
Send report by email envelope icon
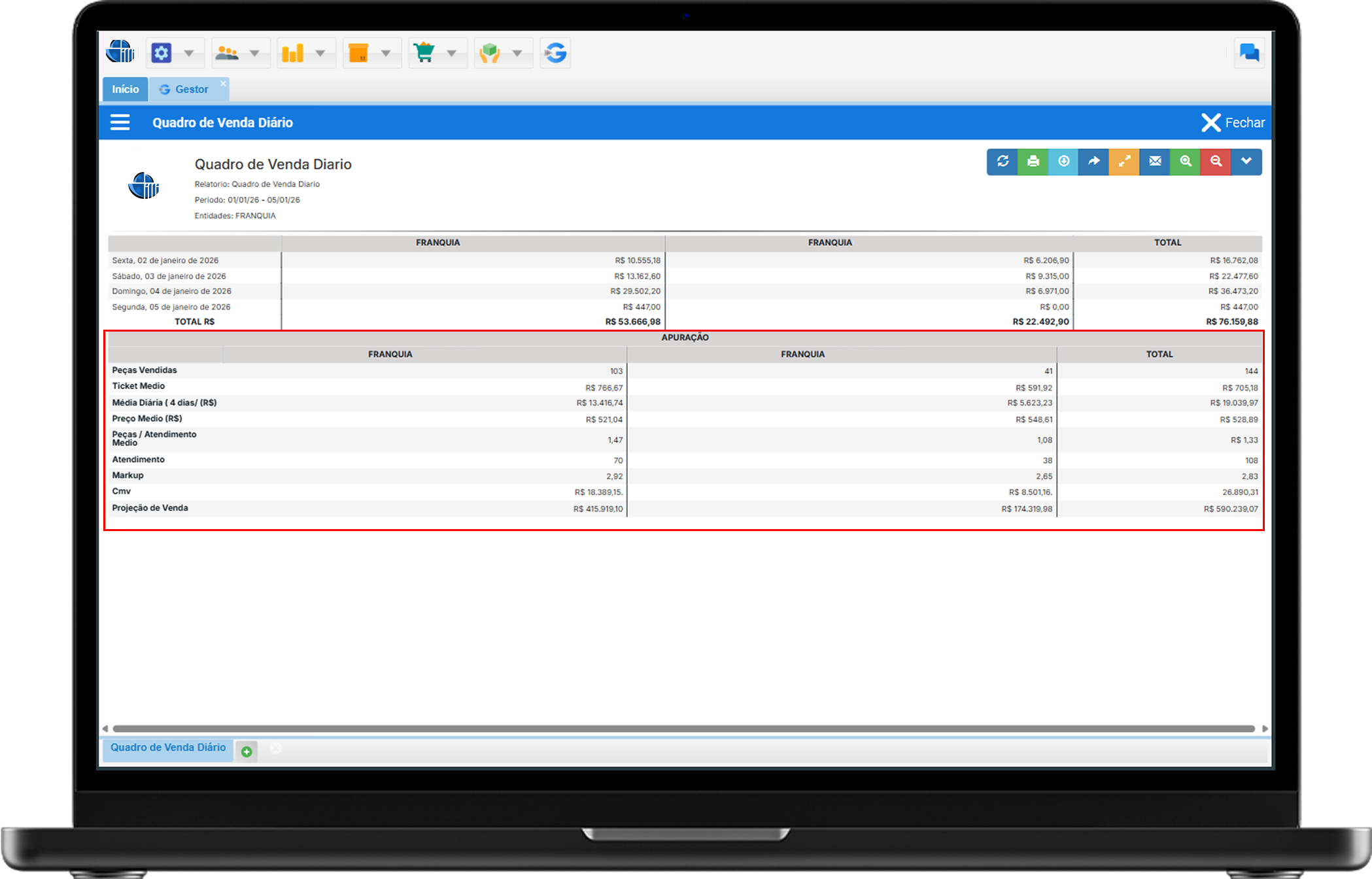click(x=1155, y=162)
